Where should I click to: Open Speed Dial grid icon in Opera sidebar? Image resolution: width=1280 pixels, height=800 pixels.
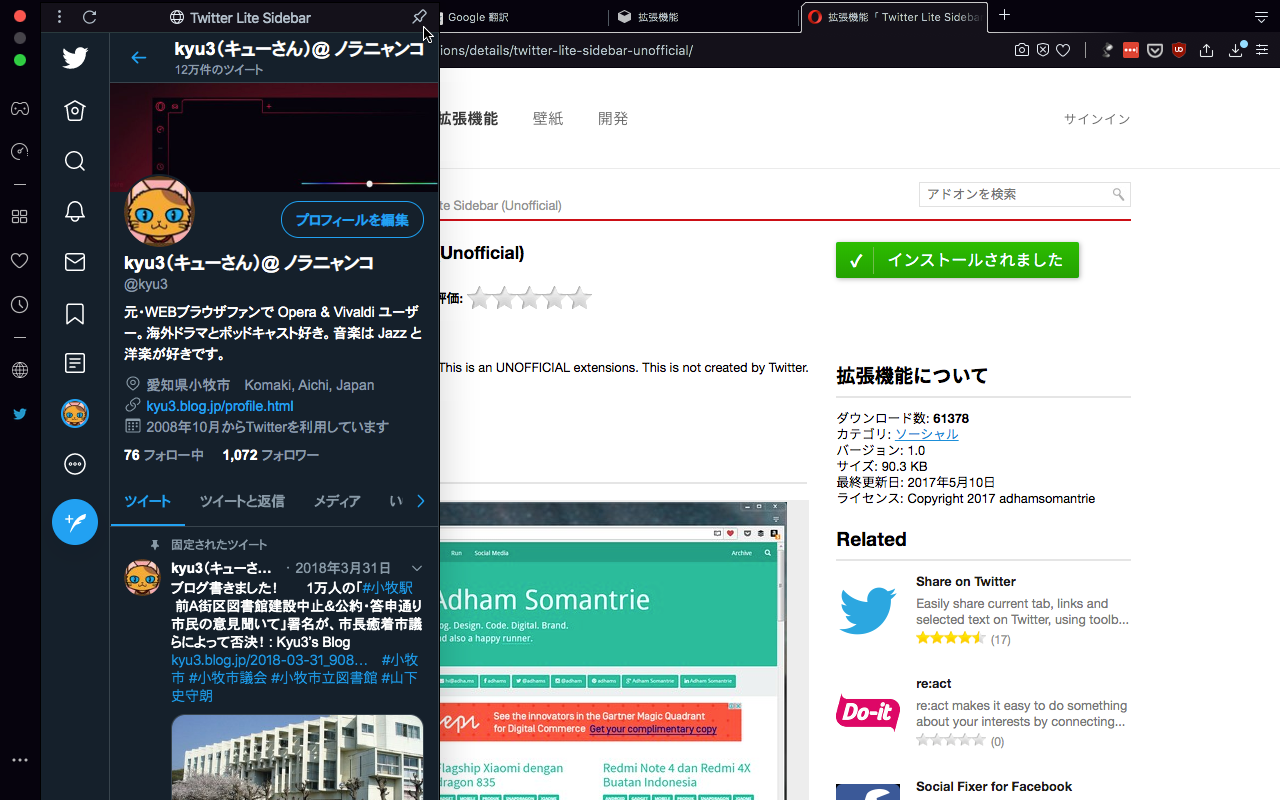tap(19, 216)
